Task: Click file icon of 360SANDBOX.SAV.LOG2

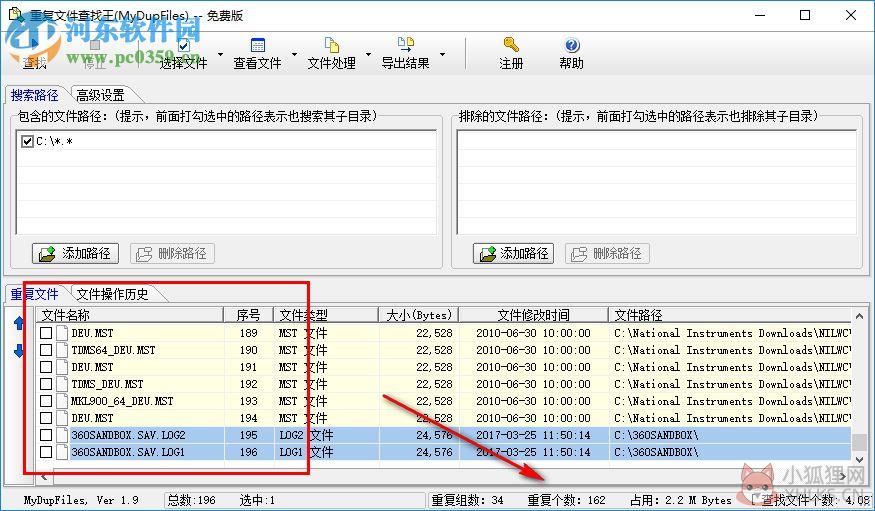Action: (x=61, y=435)
